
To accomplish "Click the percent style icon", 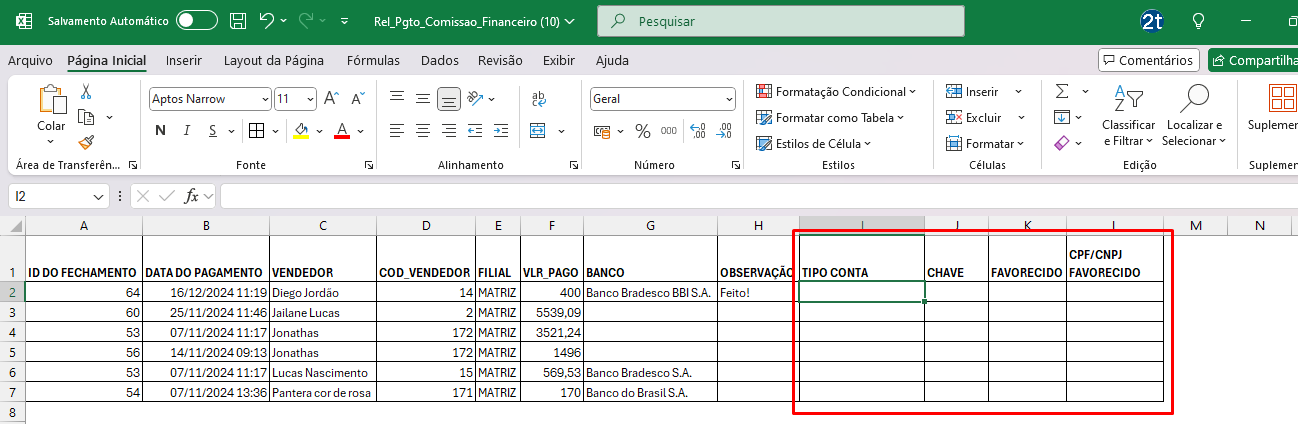I will coord(642,131).
